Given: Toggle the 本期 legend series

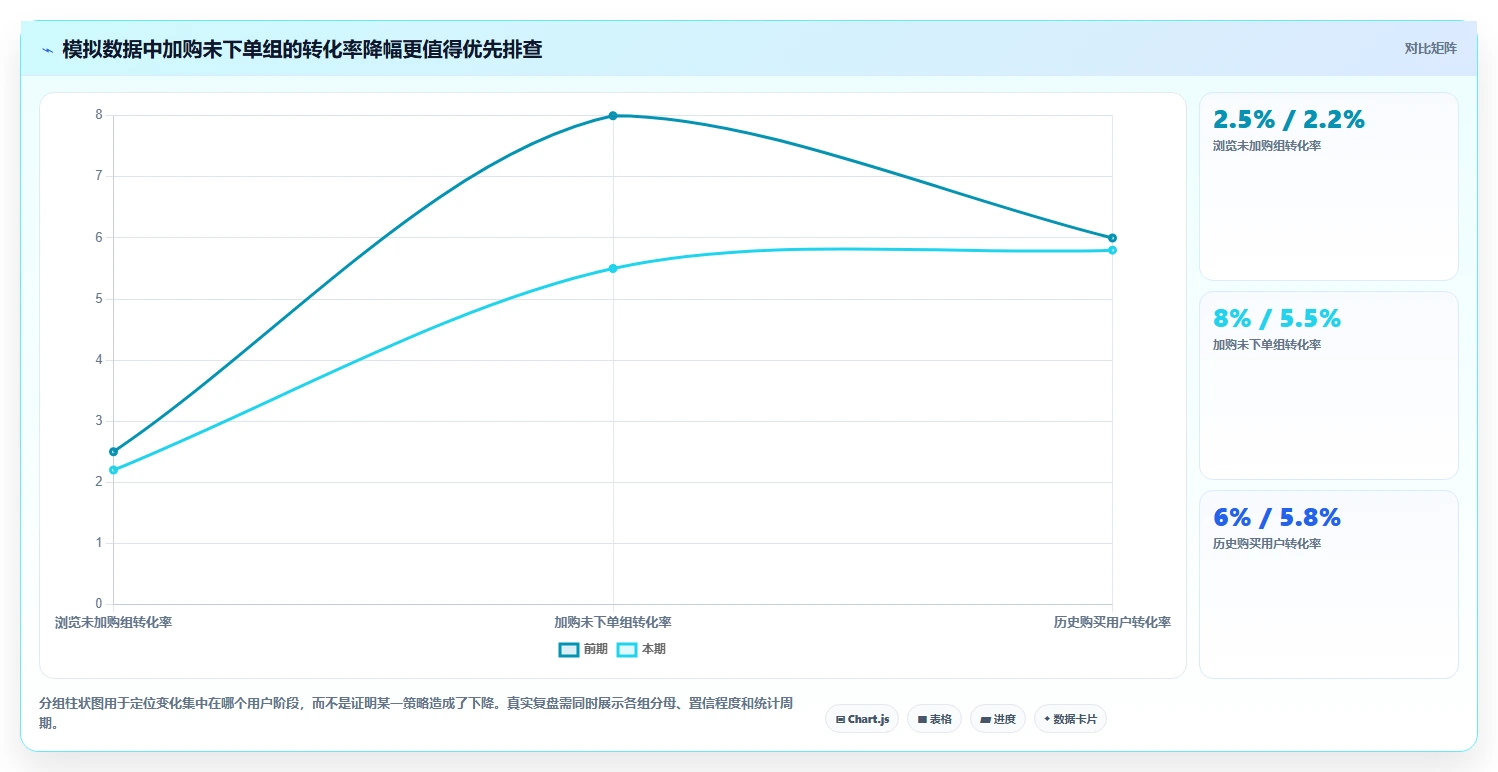Looking at the screenshot, I should 641,649.
